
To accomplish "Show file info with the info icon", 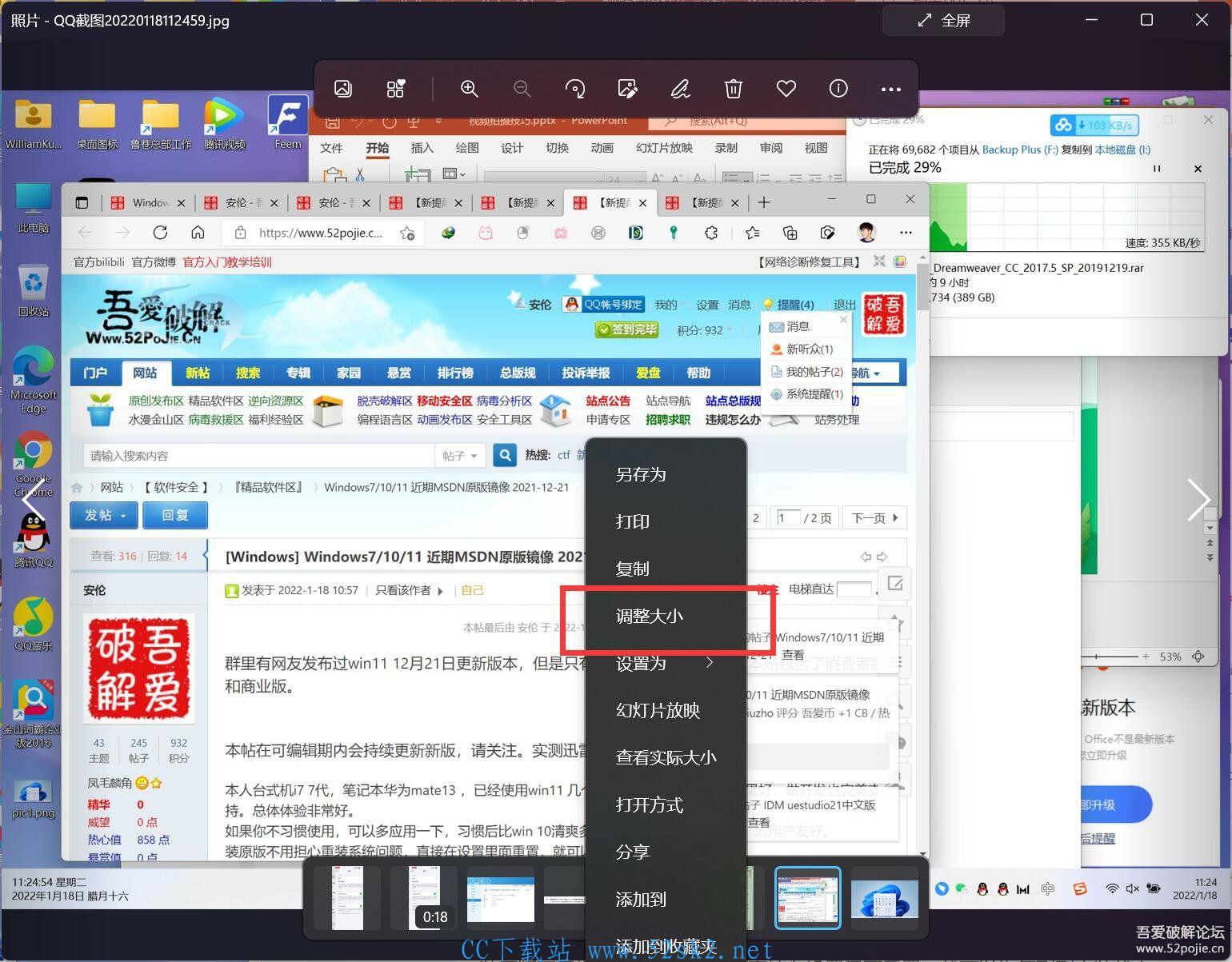I will 838,89.
